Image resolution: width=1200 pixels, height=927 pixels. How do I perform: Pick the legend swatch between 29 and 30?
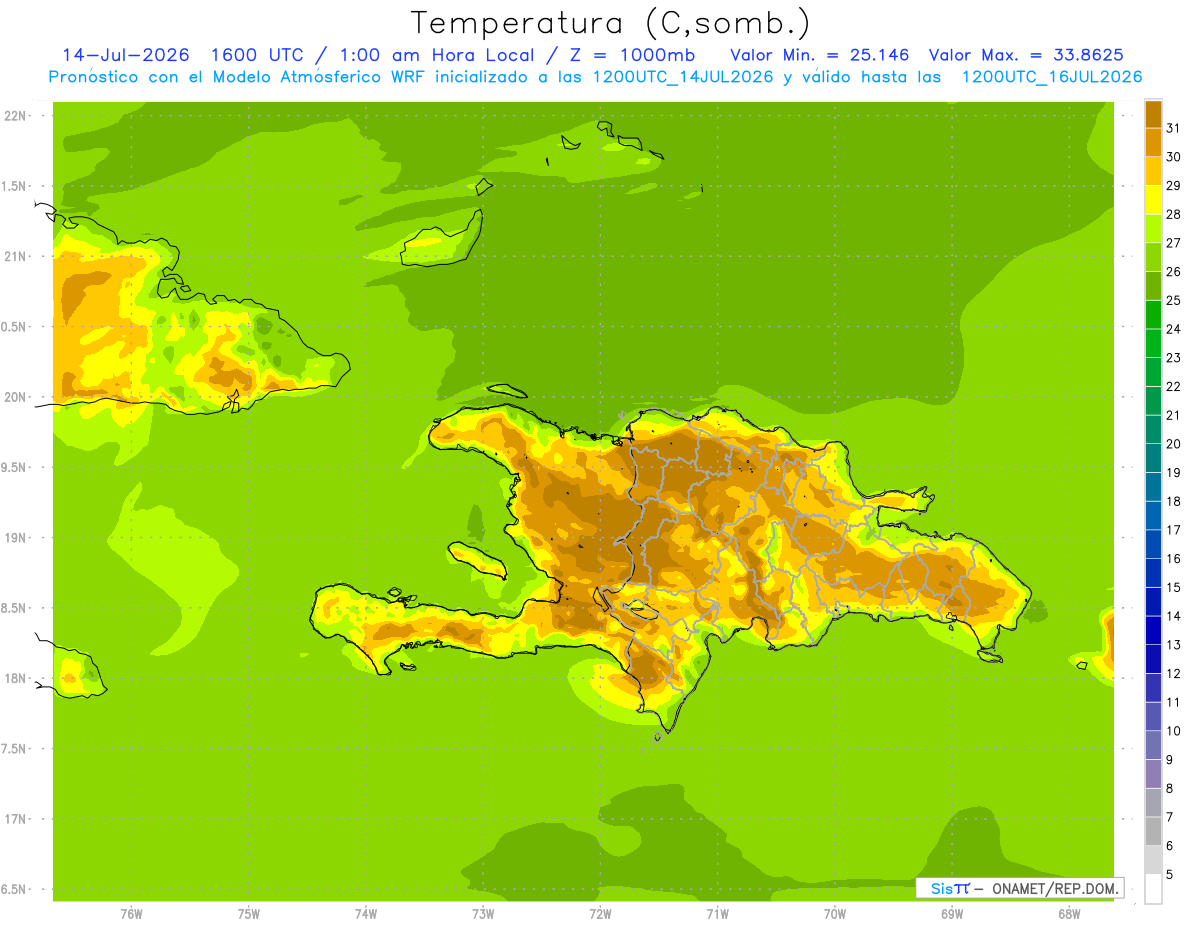point(1154,171)
